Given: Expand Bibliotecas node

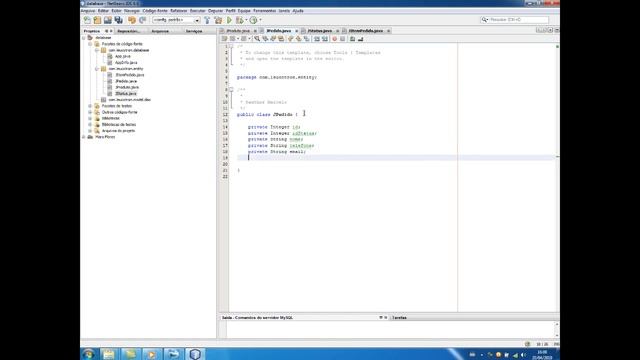Looking at the screenshot, I should click(x=90, y=118).
